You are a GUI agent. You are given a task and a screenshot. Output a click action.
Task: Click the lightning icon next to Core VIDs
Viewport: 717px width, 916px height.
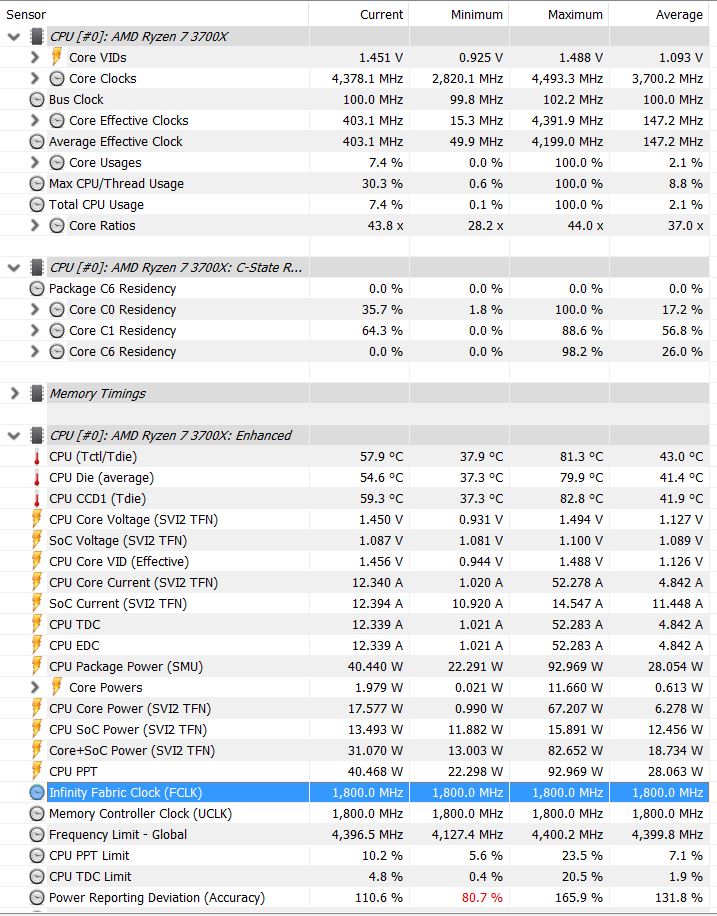pyautogui.click(x=57, y=58)
